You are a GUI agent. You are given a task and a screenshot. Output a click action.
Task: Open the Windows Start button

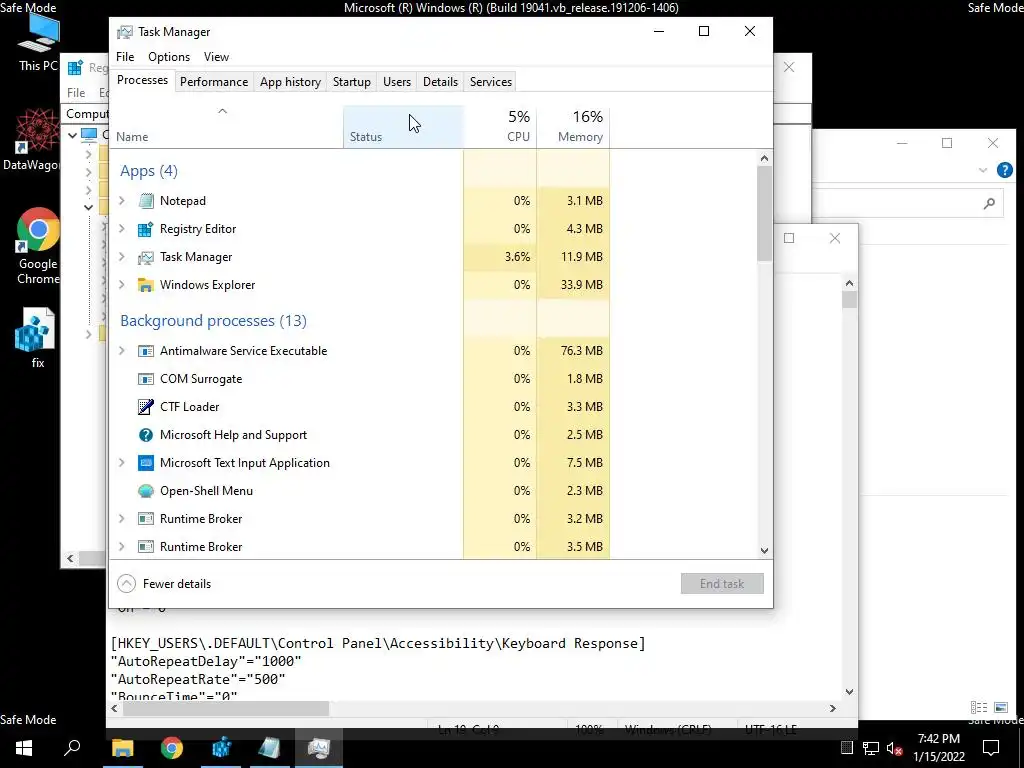point(24,748)
